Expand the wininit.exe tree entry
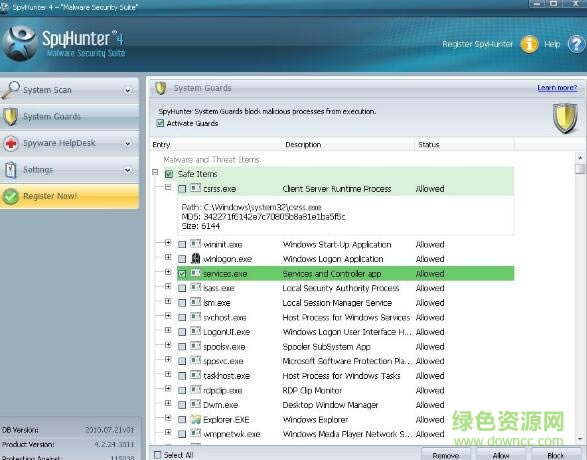Screen dimensions: 587x460 168,243
